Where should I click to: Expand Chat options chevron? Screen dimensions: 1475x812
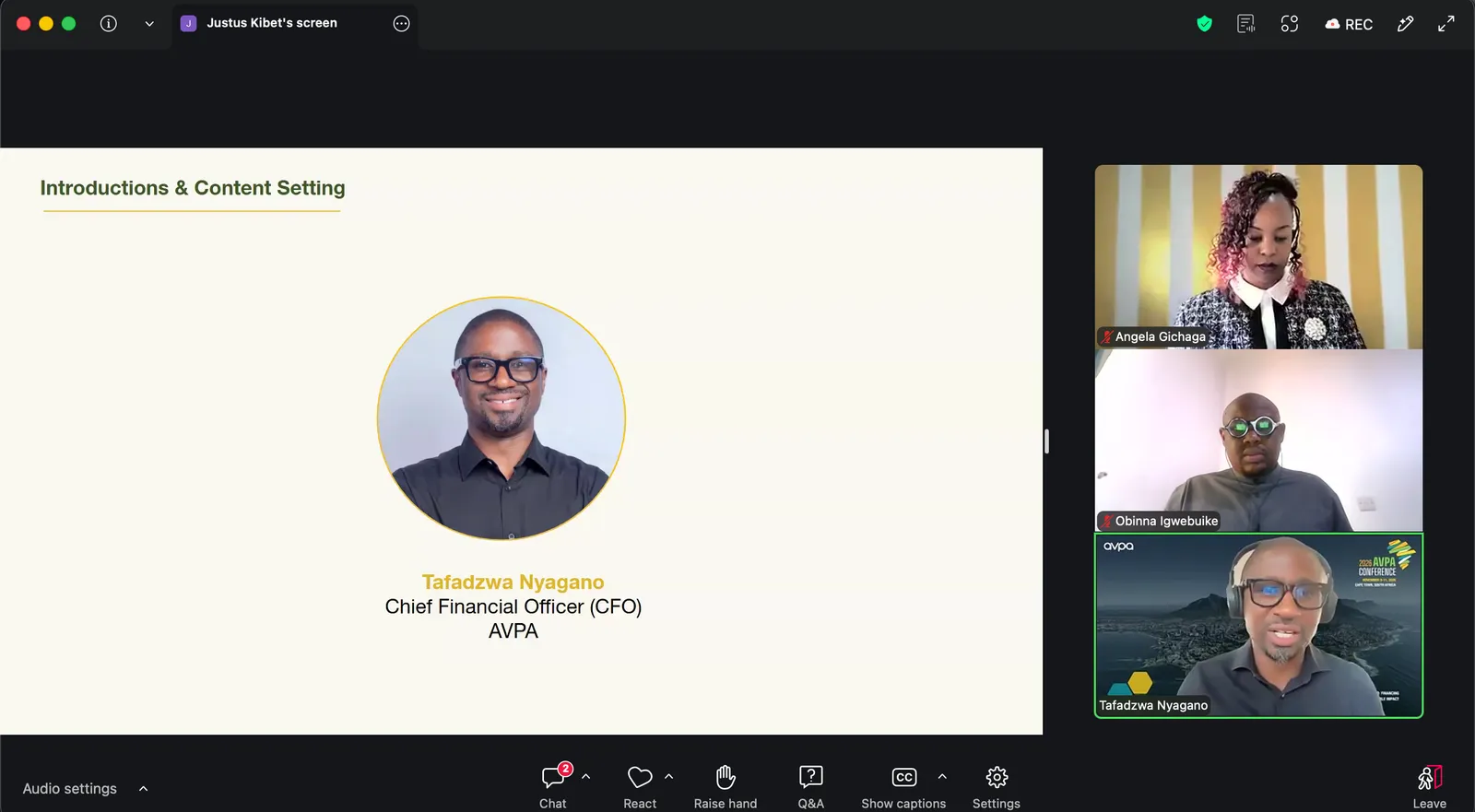[x=586, y=777]
